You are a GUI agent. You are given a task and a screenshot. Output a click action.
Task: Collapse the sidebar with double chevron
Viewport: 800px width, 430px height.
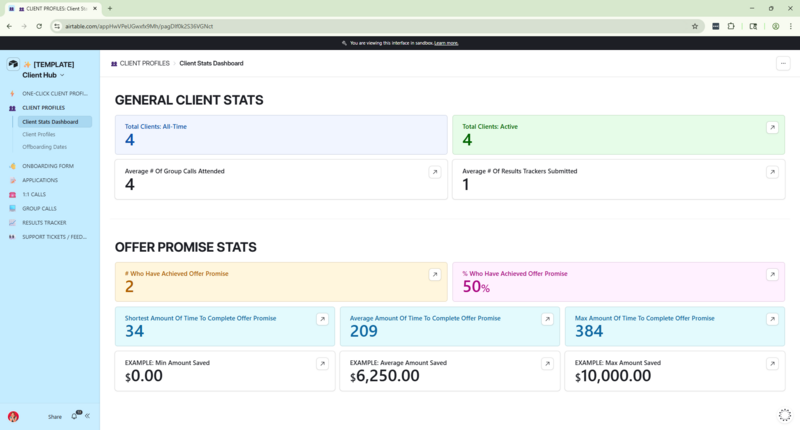[x=88, y=416]
